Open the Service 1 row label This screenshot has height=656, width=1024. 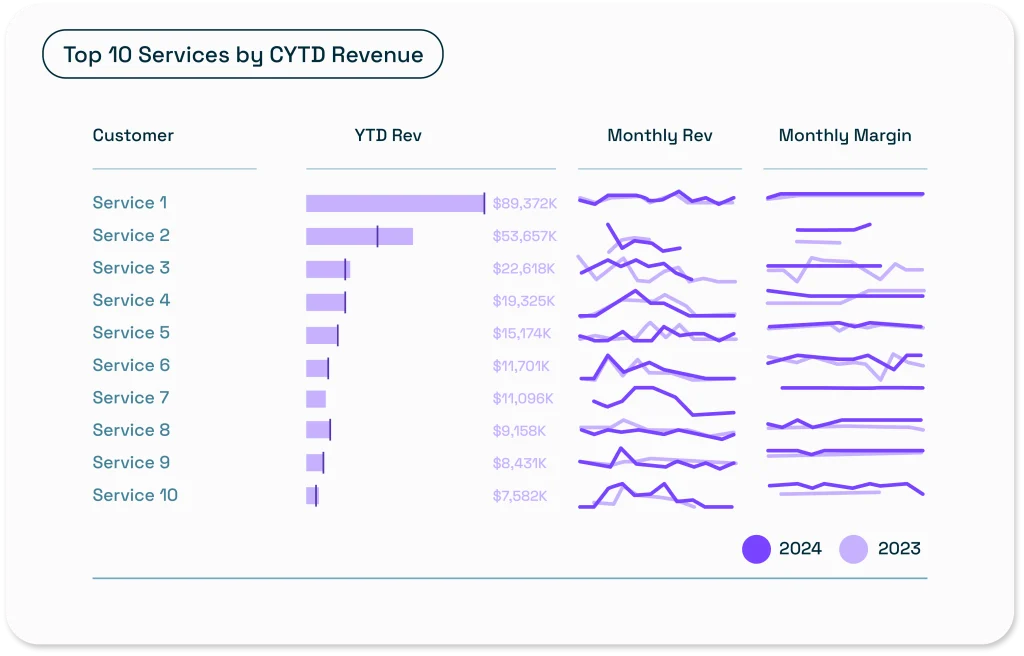coord(130,203)
